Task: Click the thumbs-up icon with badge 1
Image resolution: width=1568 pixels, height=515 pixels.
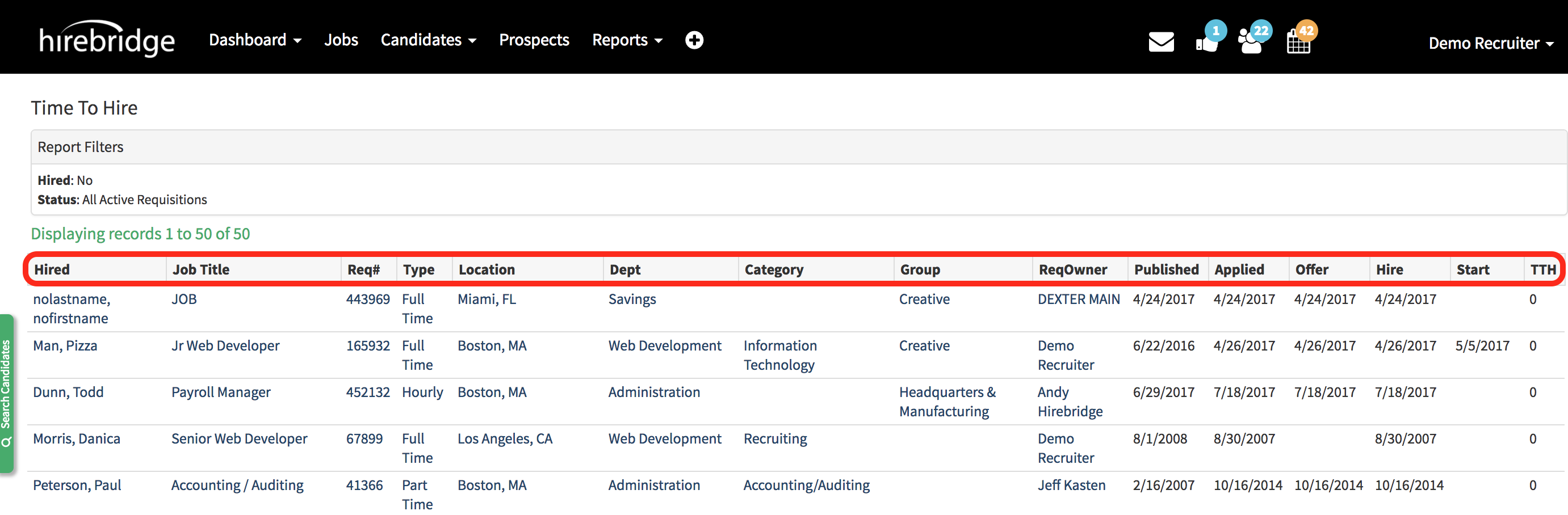Action: (1206, 42)
